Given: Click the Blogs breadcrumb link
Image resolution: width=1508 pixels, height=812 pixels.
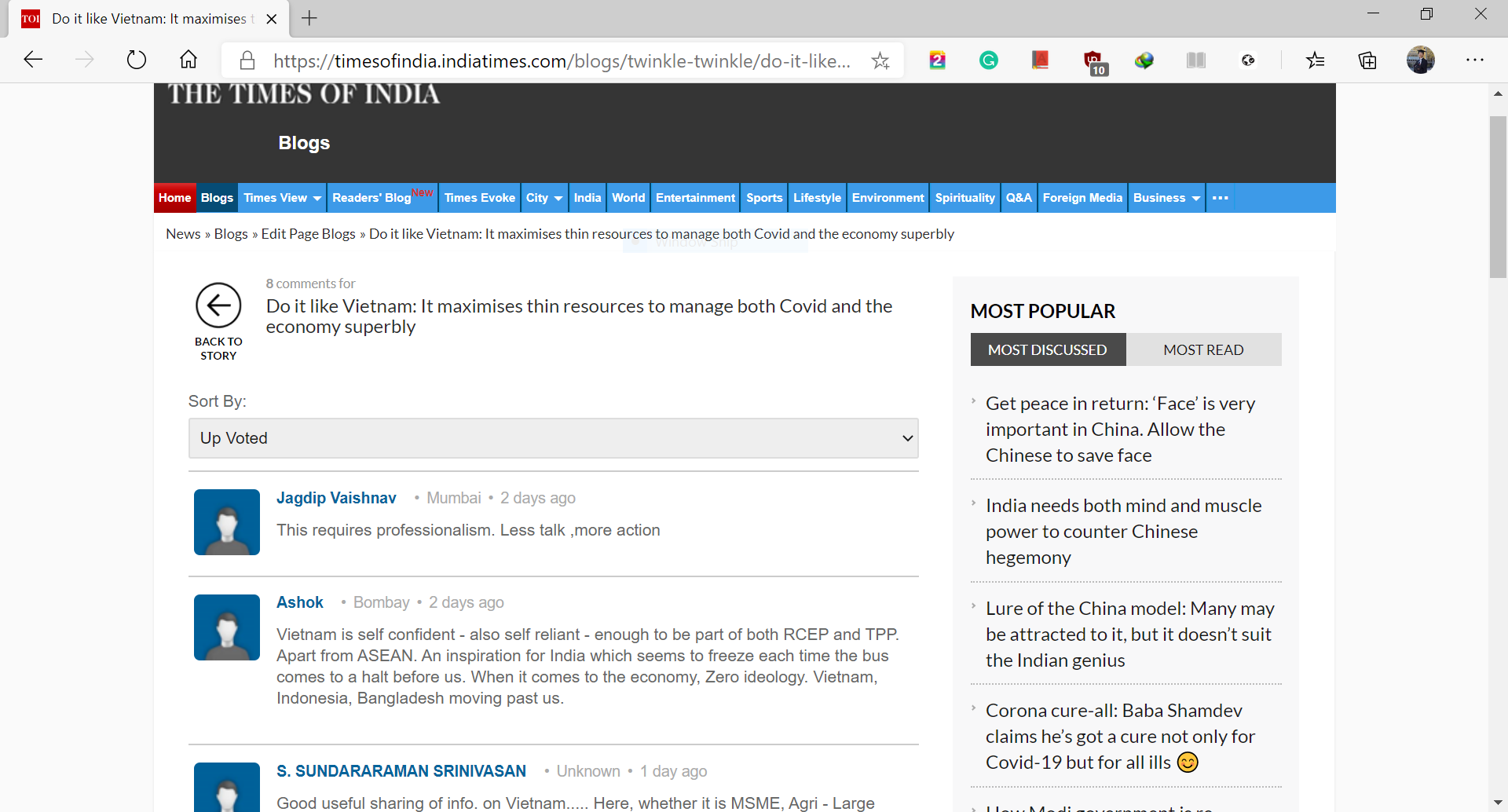Looking at the screenshot, I should point(231,234).
